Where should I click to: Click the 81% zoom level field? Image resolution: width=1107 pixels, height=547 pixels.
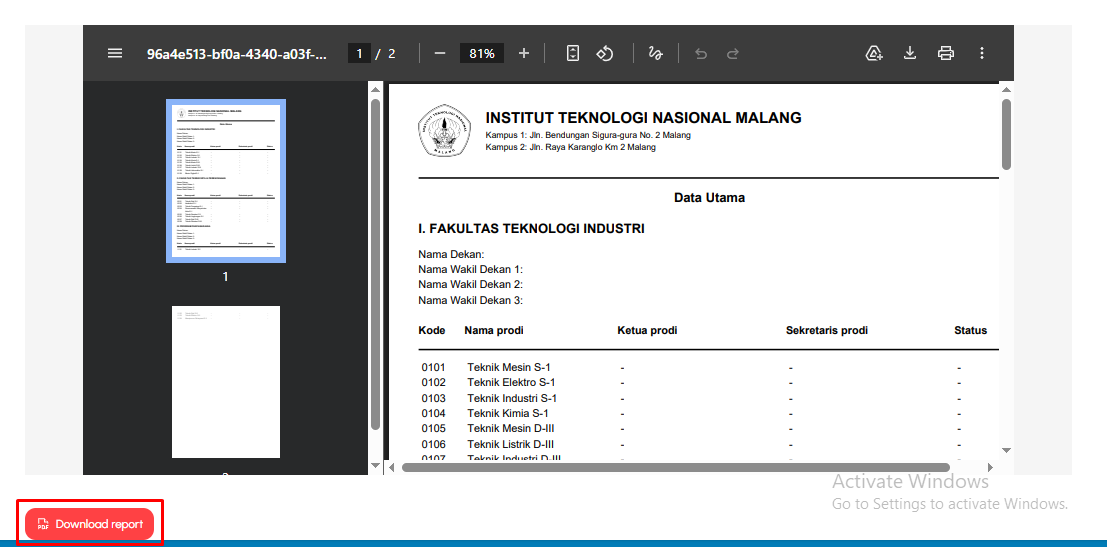481,53
